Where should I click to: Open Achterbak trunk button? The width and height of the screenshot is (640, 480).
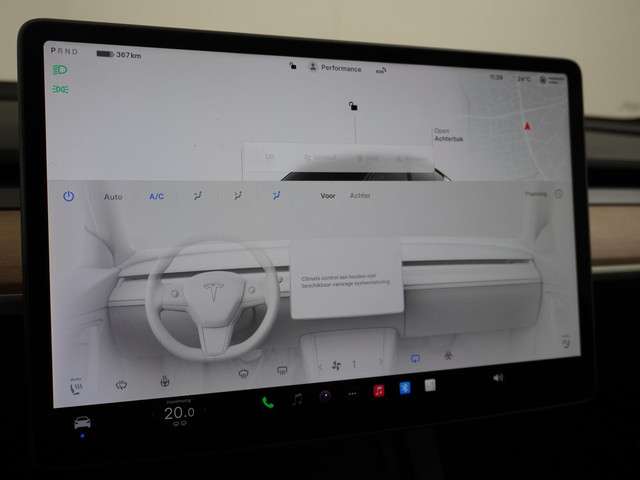pos(449,135)
